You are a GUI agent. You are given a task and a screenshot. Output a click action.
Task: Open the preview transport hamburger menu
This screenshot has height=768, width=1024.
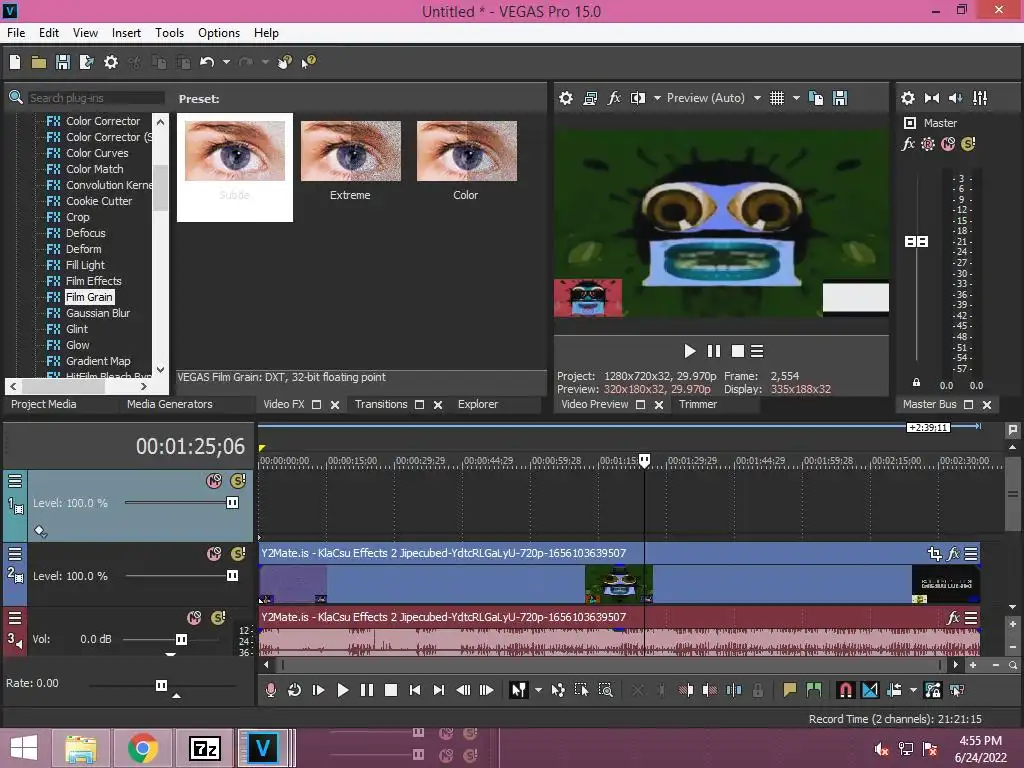click(x=757, y=351)
